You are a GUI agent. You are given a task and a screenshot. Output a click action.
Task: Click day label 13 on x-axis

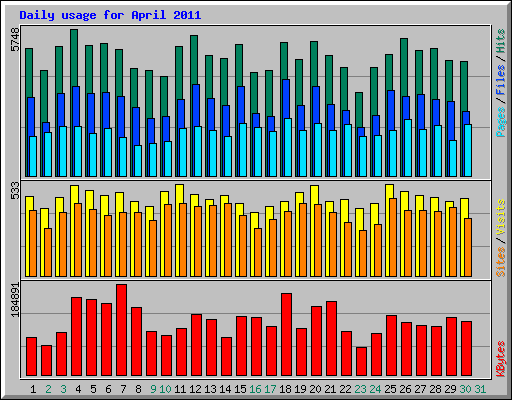210,389
